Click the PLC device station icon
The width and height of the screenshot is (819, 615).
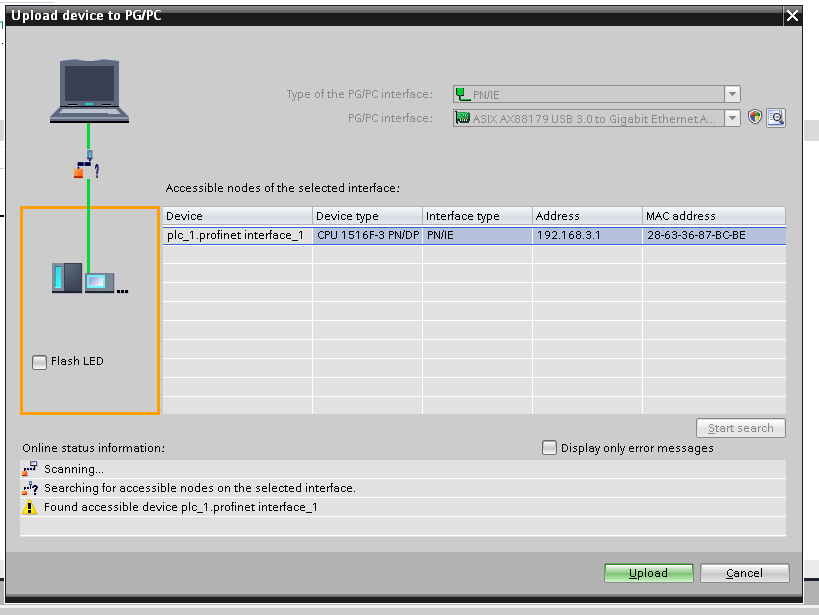(x=90, y=278)
